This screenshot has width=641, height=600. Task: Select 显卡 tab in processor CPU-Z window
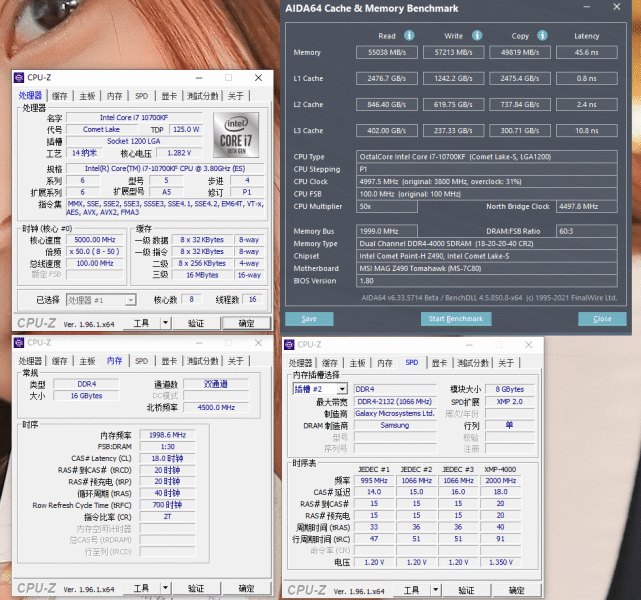[169, 96]
